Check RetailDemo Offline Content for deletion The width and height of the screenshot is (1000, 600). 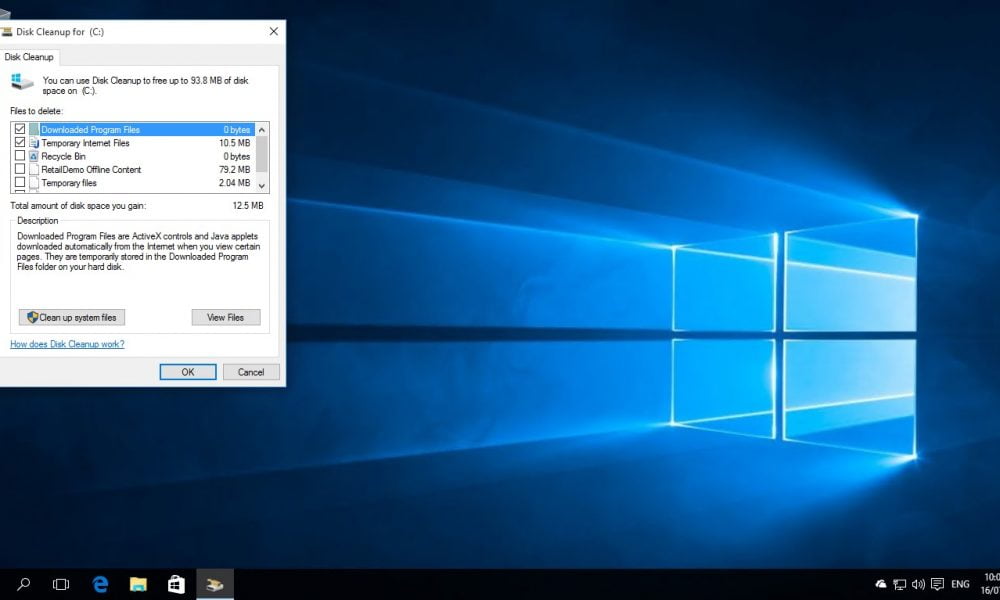click(x=18, y=169)
